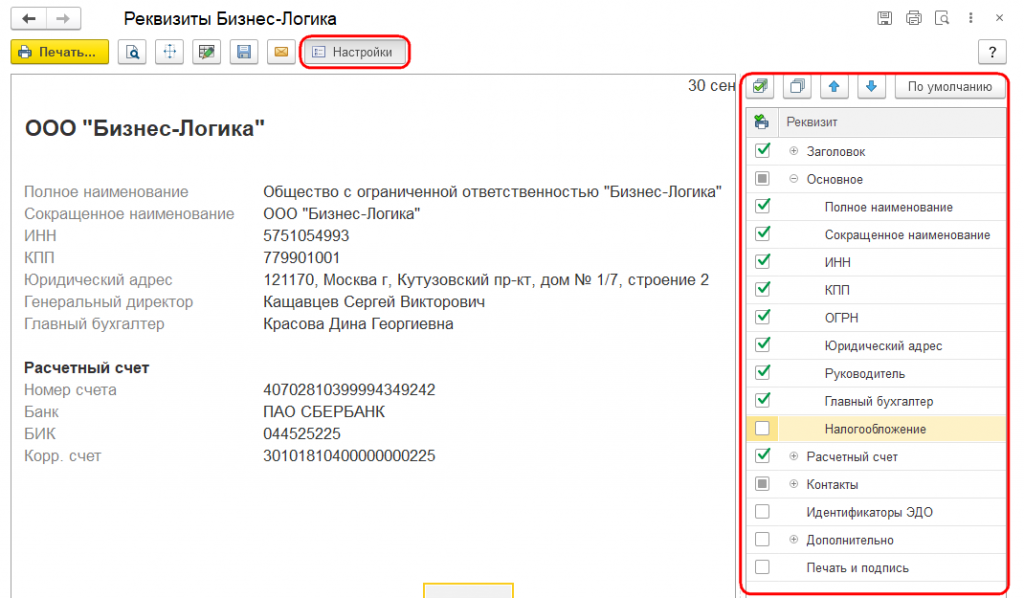This screenshot has width=1024, height=598.
Task: Select the Налогообложение row label
Action: [875, 429]
